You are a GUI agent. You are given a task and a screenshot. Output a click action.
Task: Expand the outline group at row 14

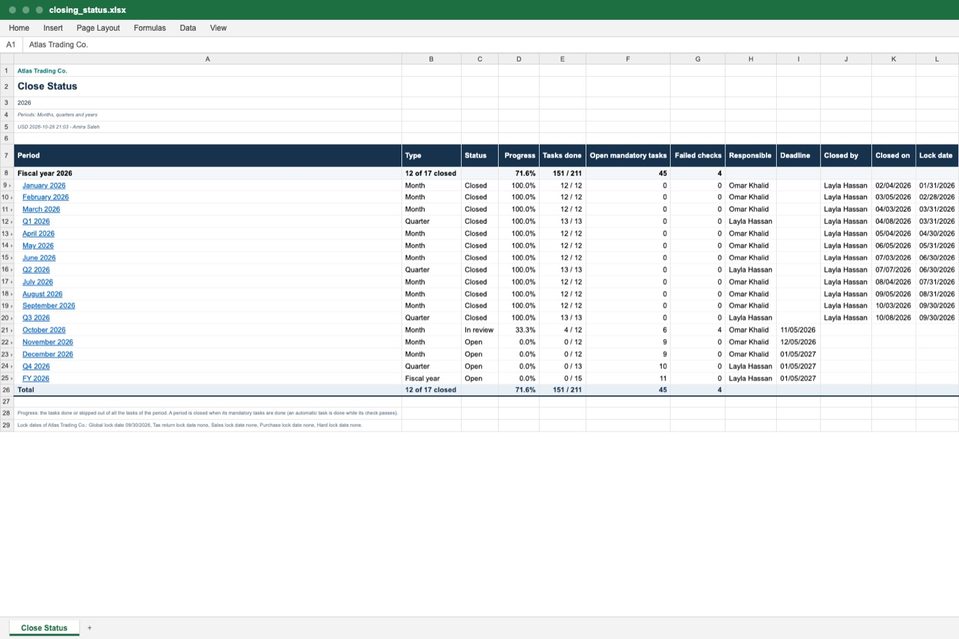[10, 245]
